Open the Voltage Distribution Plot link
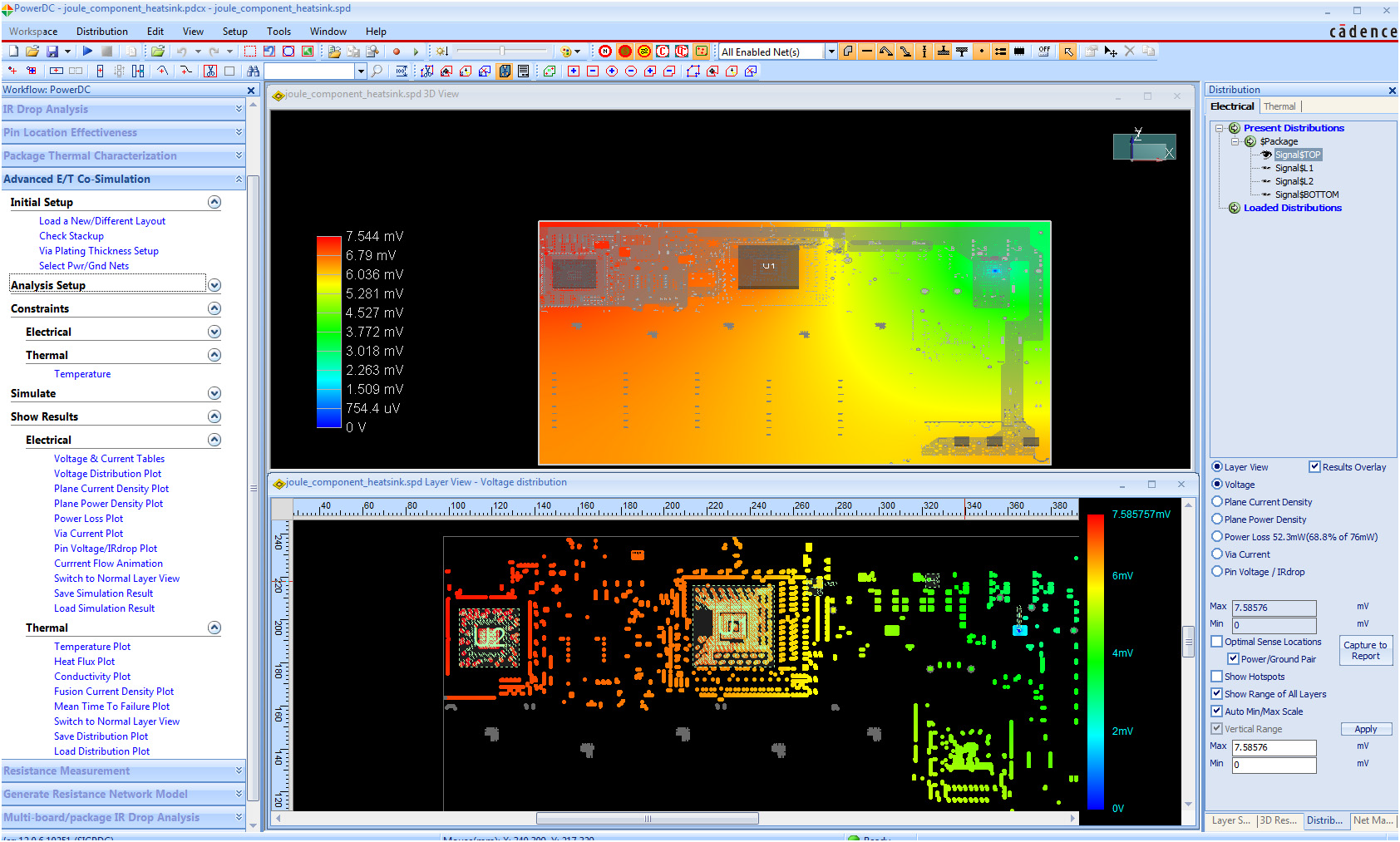This screenshot has height=842, width=1400. [107, 474]
